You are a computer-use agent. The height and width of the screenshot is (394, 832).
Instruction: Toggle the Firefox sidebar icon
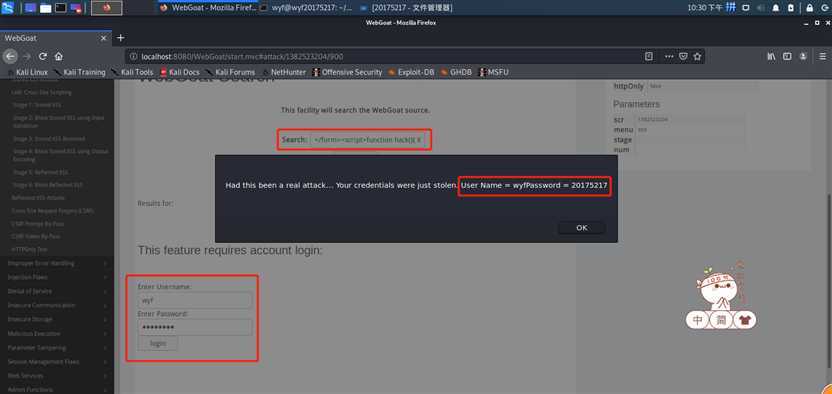pos(787,56)
